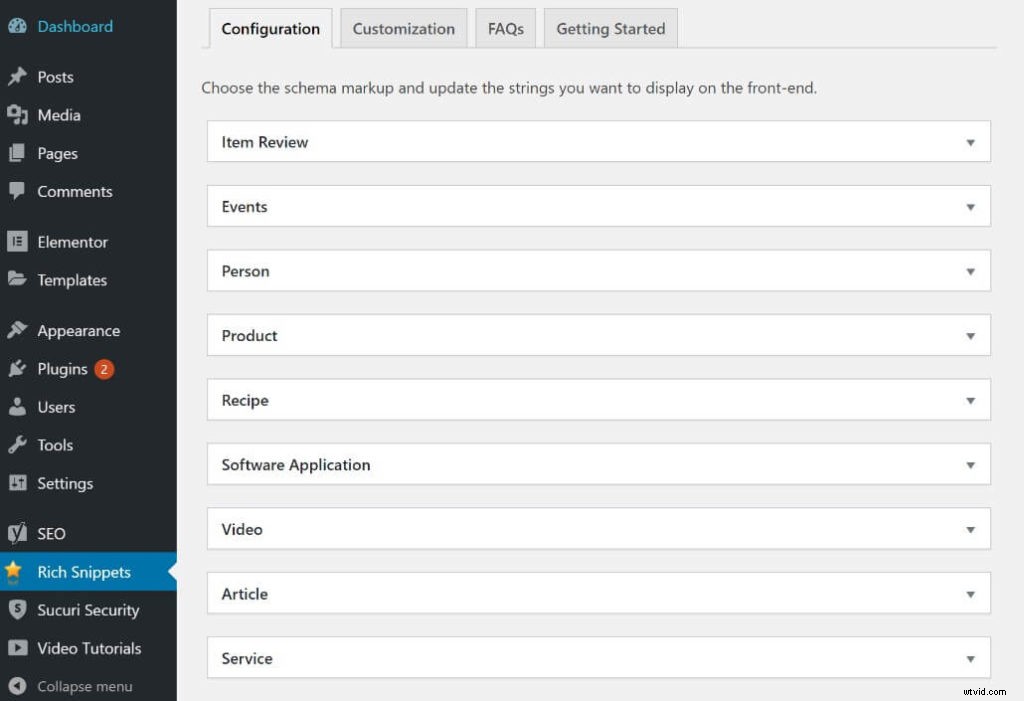Open the Appearance menu icon
The width and height of the screenshot is (1024, 701).
pos(20,330)
